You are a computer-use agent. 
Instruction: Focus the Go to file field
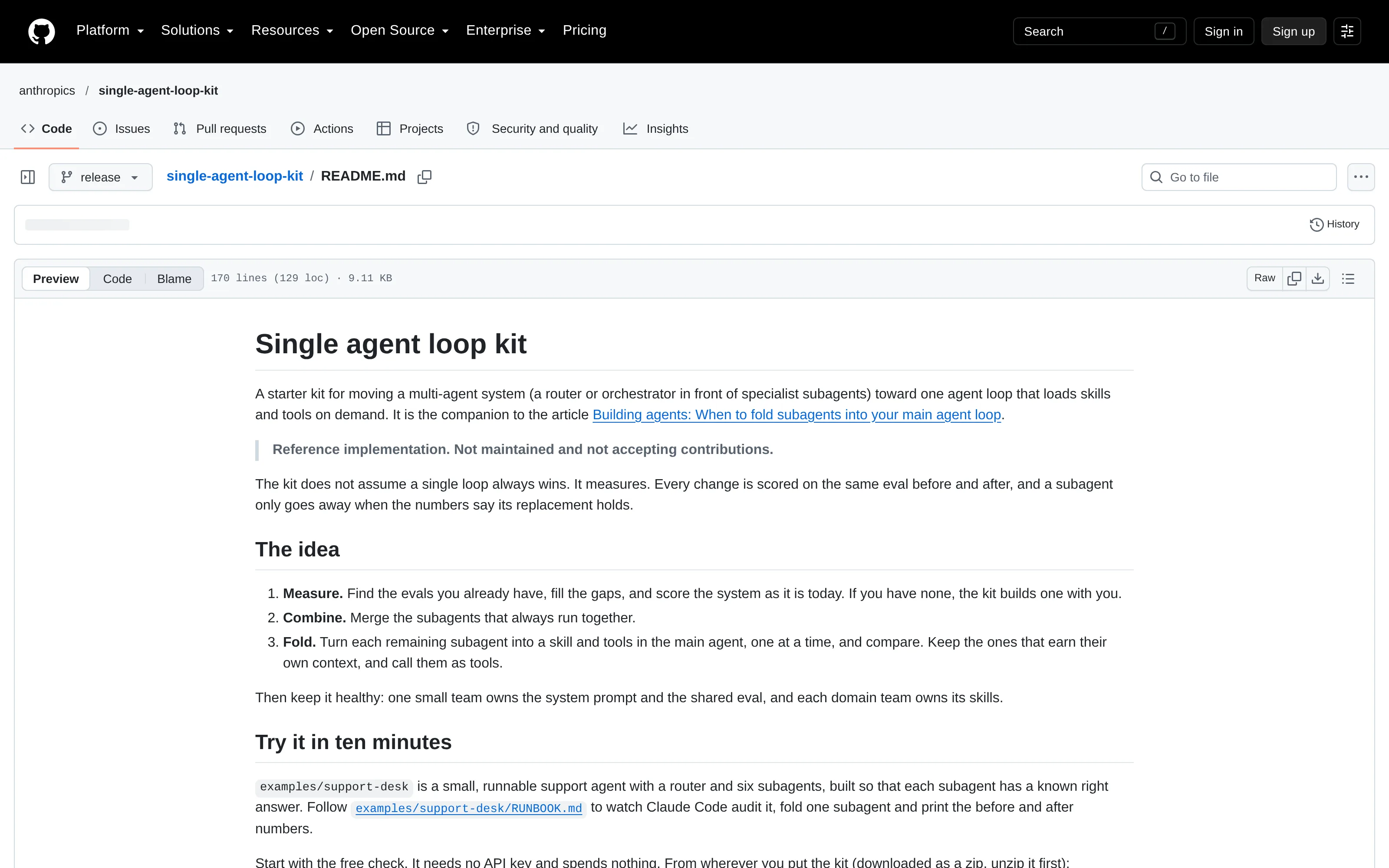click(1239, 177)
